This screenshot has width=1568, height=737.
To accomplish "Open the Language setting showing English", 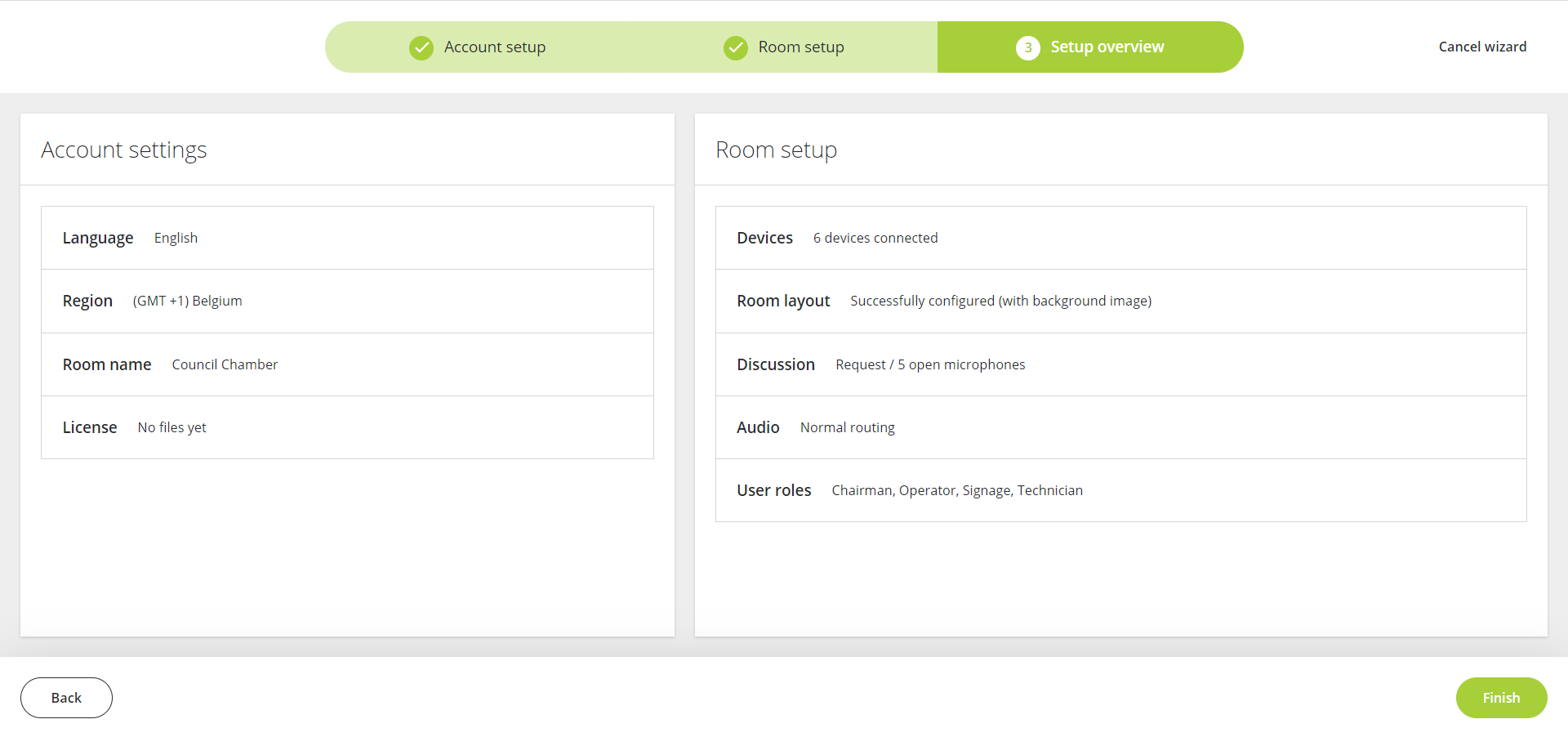I will click(x=347, y=238).
